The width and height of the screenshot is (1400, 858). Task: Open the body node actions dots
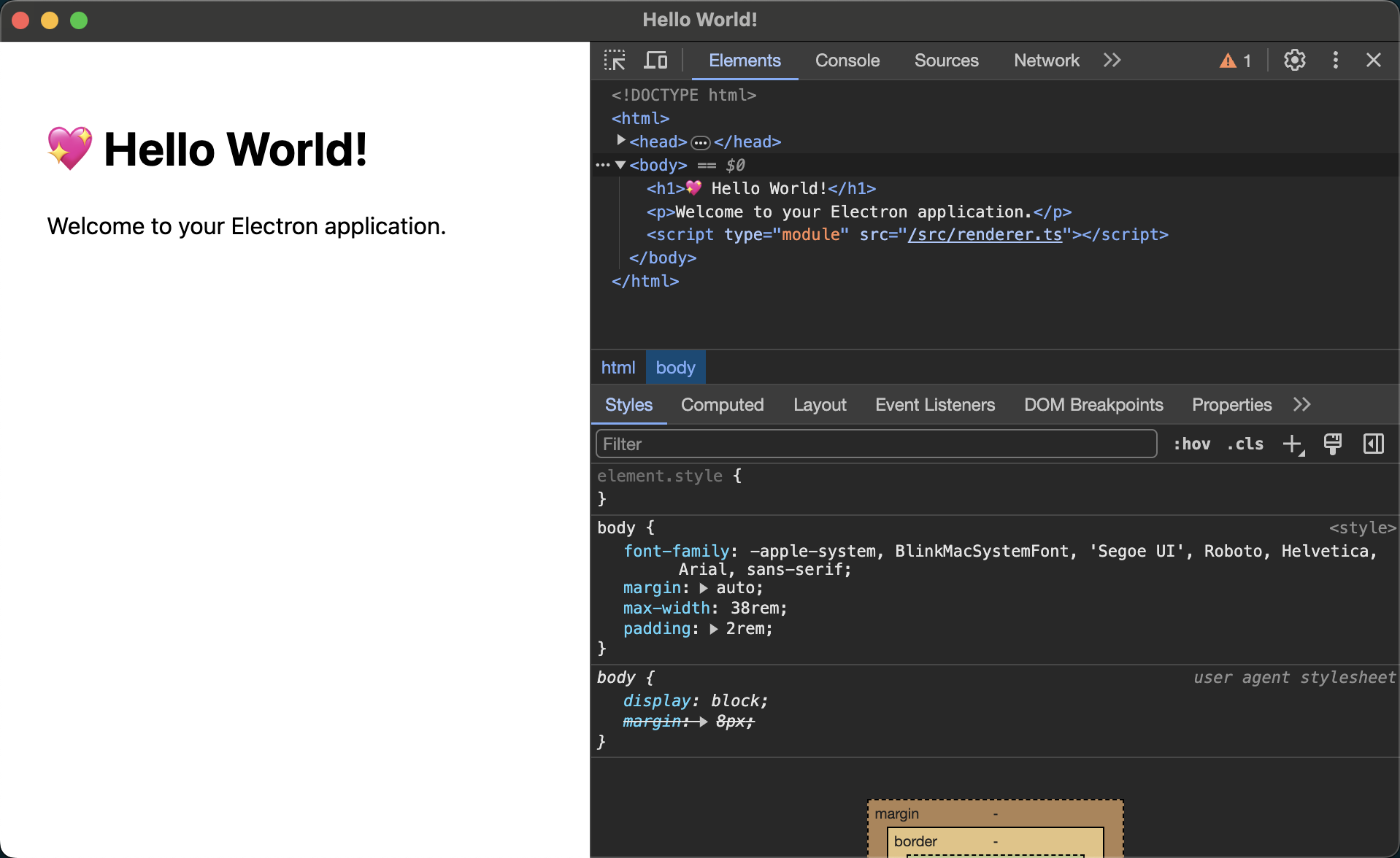tap(602, 165)
